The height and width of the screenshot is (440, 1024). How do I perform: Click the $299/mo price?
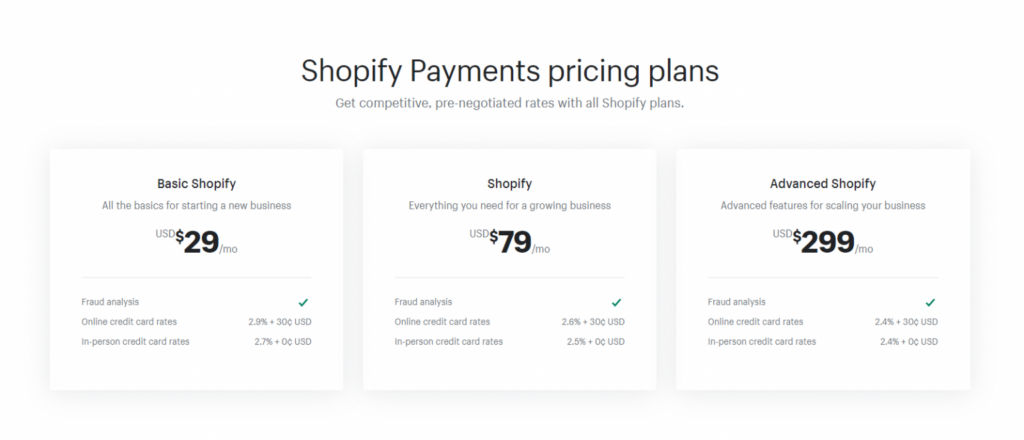(823, 242)
